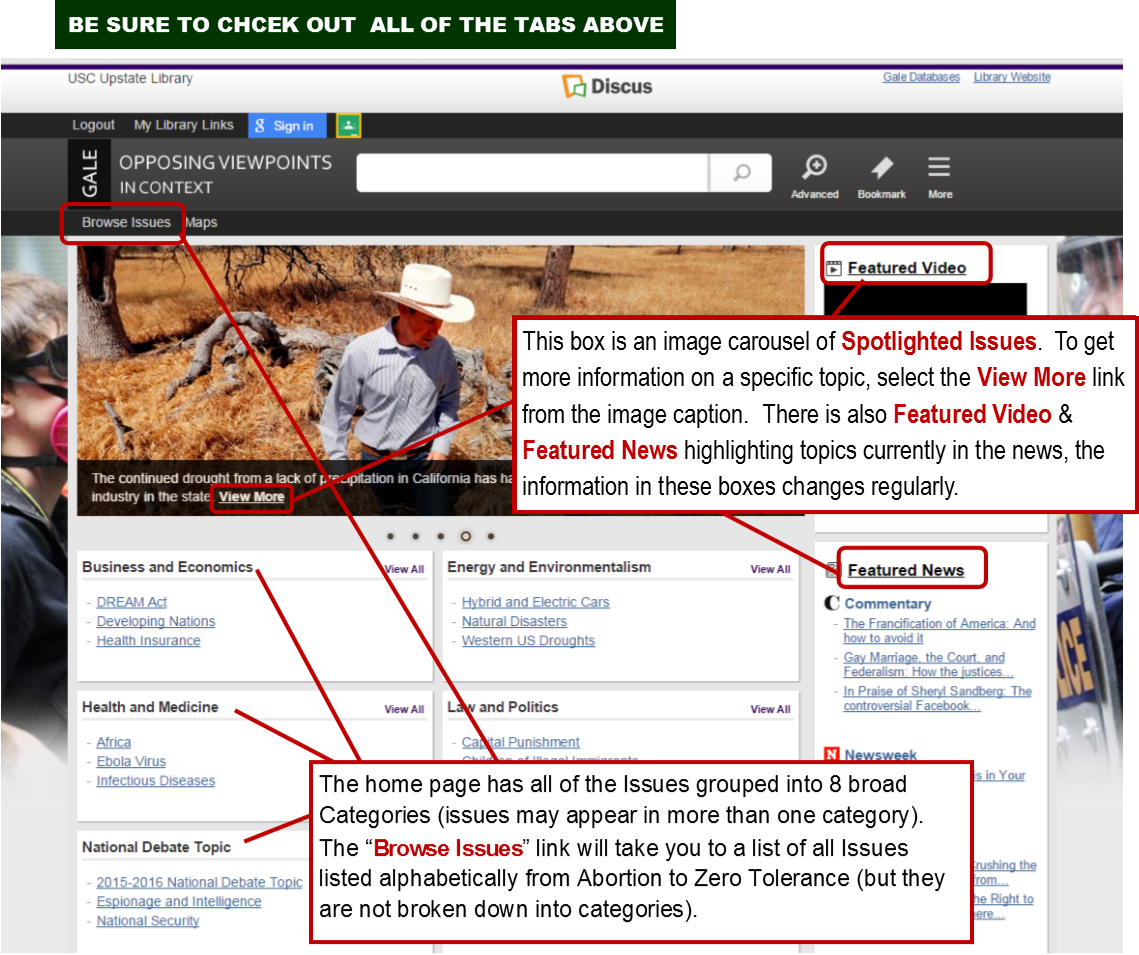Click the Law and Politics heading
1139x955 pixels.
tap(503, 707)
